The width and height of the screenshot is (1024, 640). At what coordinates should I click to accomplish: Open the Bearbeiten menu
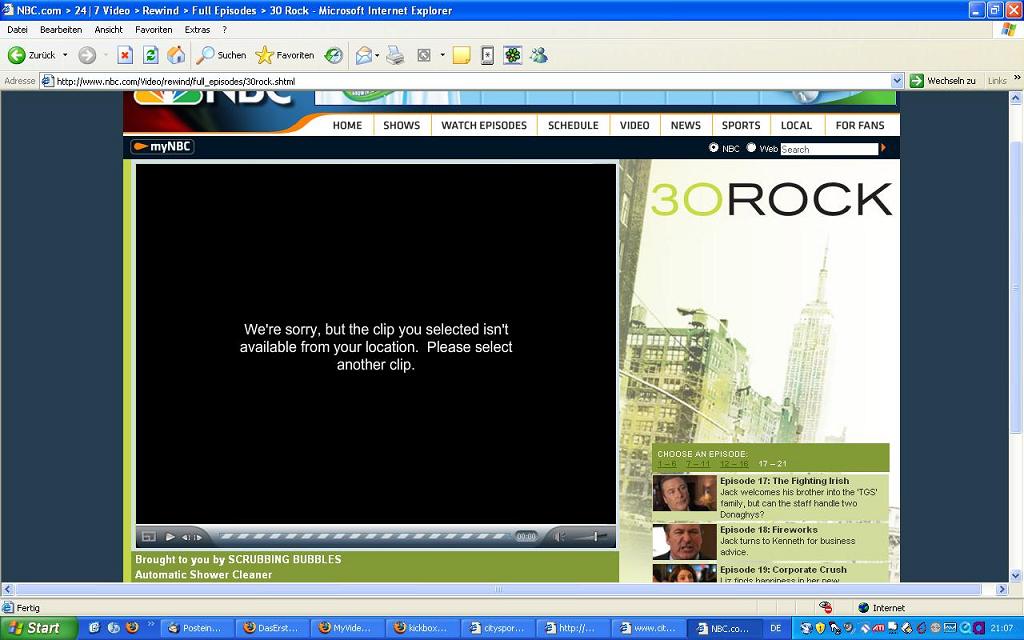pos(61,29)
